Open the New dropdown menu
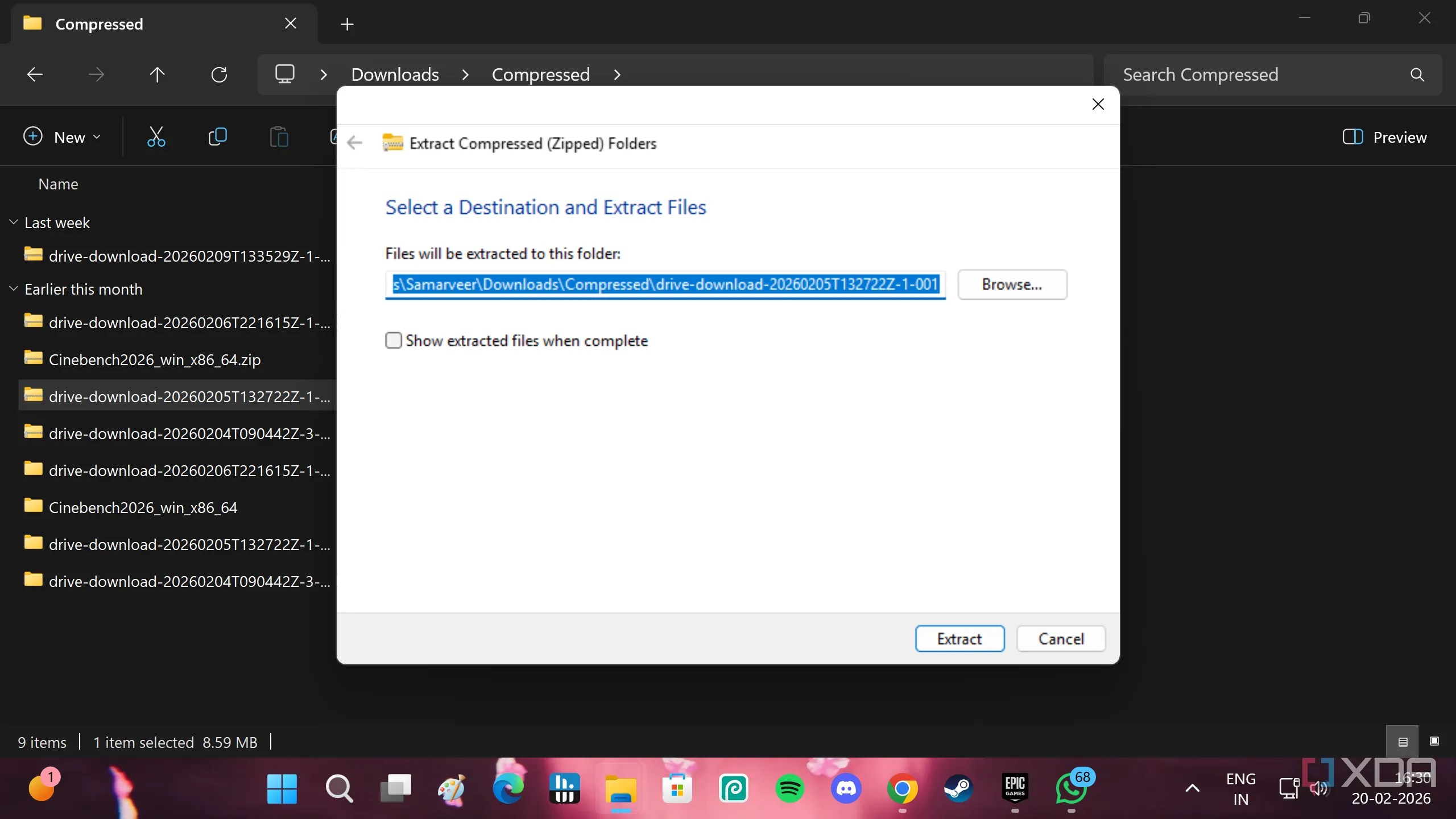 click(x=61, y=136)
